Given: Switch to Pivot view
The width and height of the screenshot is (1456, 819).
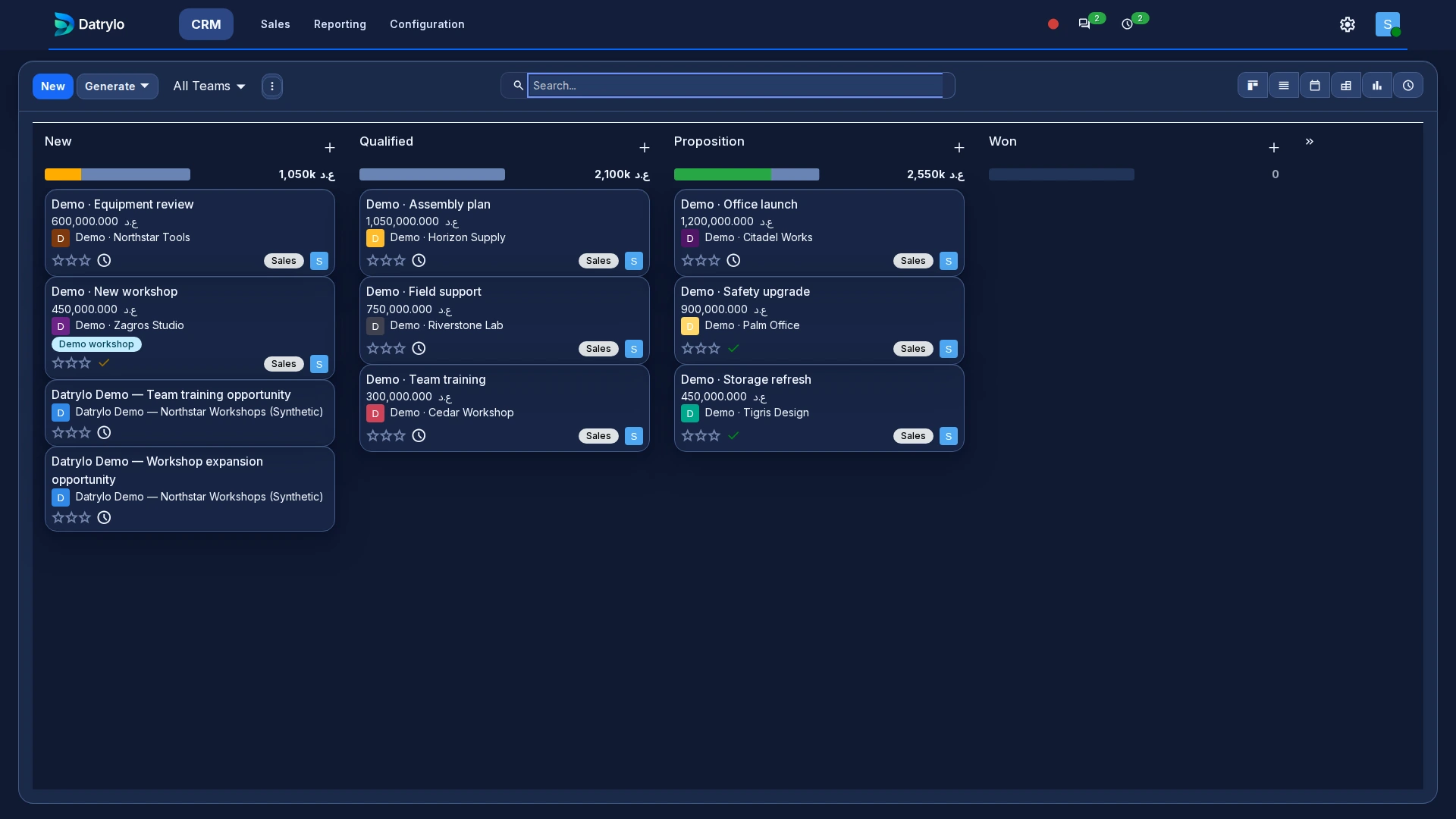Looking at the screenshot, I should (1346, 86).
